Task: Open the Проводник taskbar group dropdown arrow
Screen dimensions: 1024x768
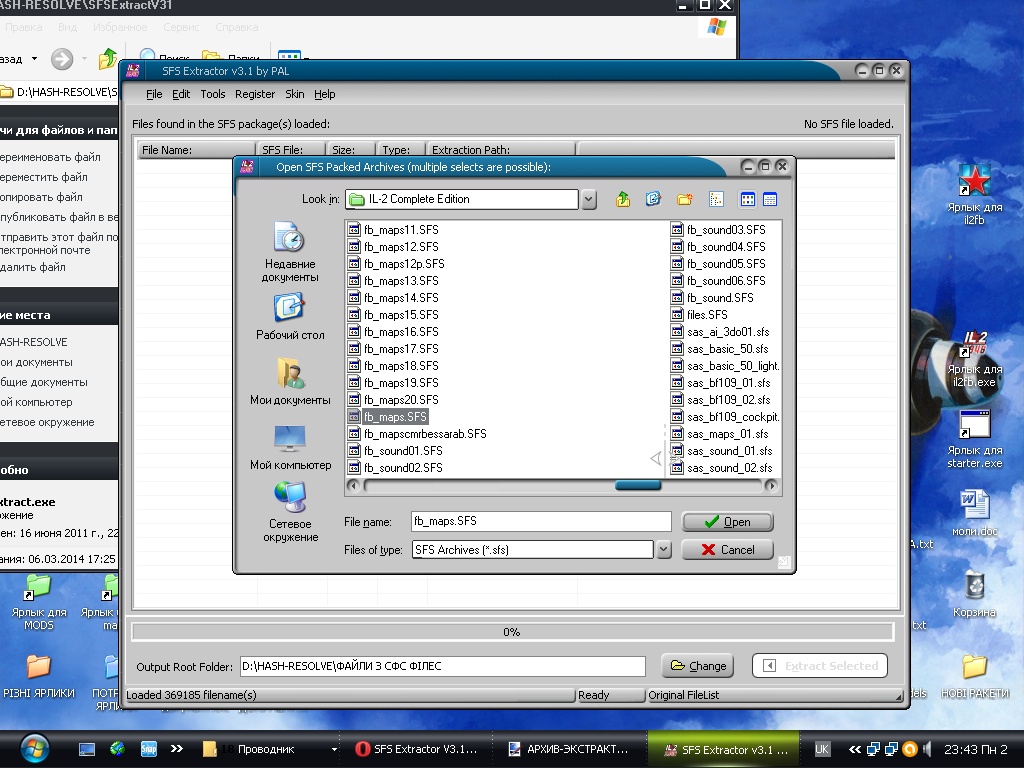Action: 334,749
